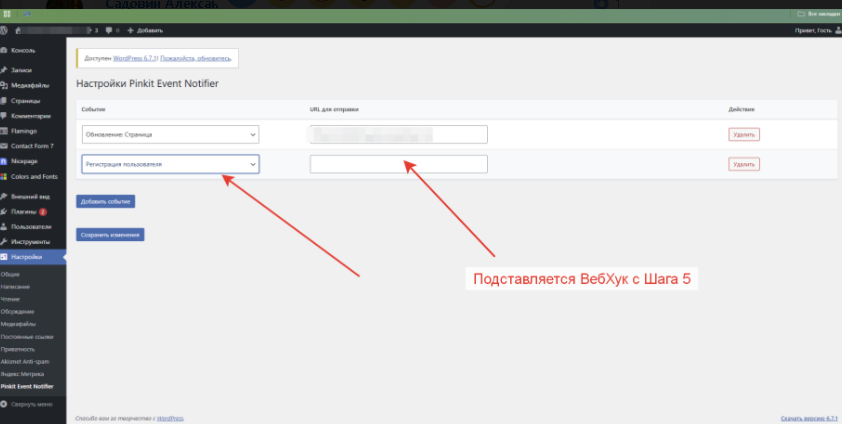
Task: Click the Инструменты wrench icon
Action: (x=4, y=242)
